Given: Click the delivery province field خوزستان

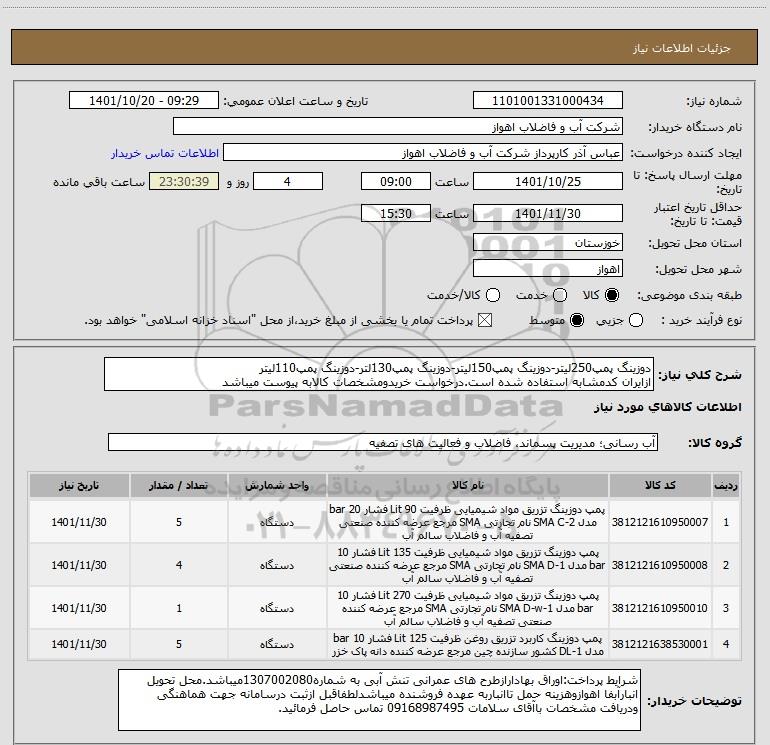Looking at the screenshot, I should click(548, 243).
